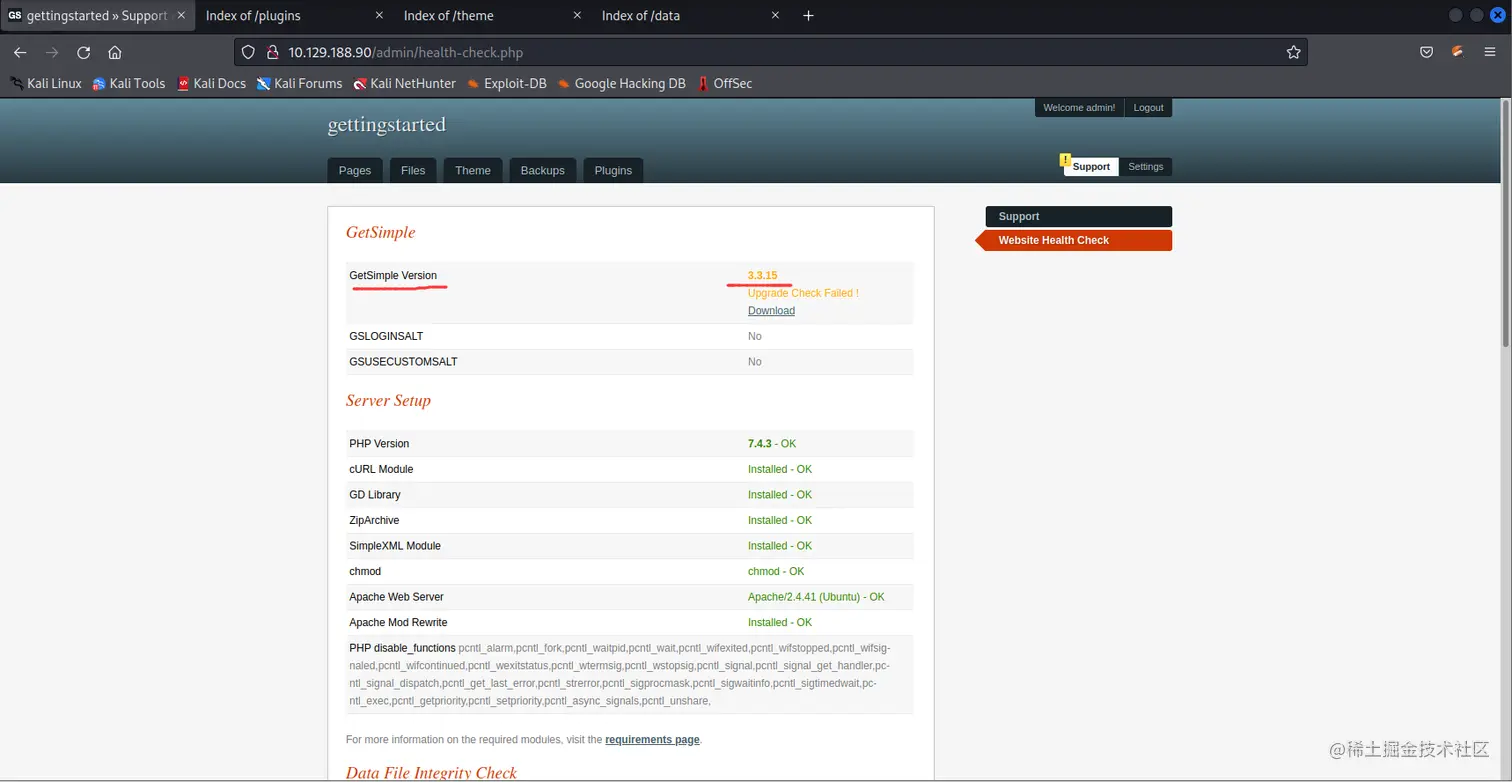This screenshot has height=782, width=1512.
Task: Click the SimpleXML Module label
Action: 395,546
